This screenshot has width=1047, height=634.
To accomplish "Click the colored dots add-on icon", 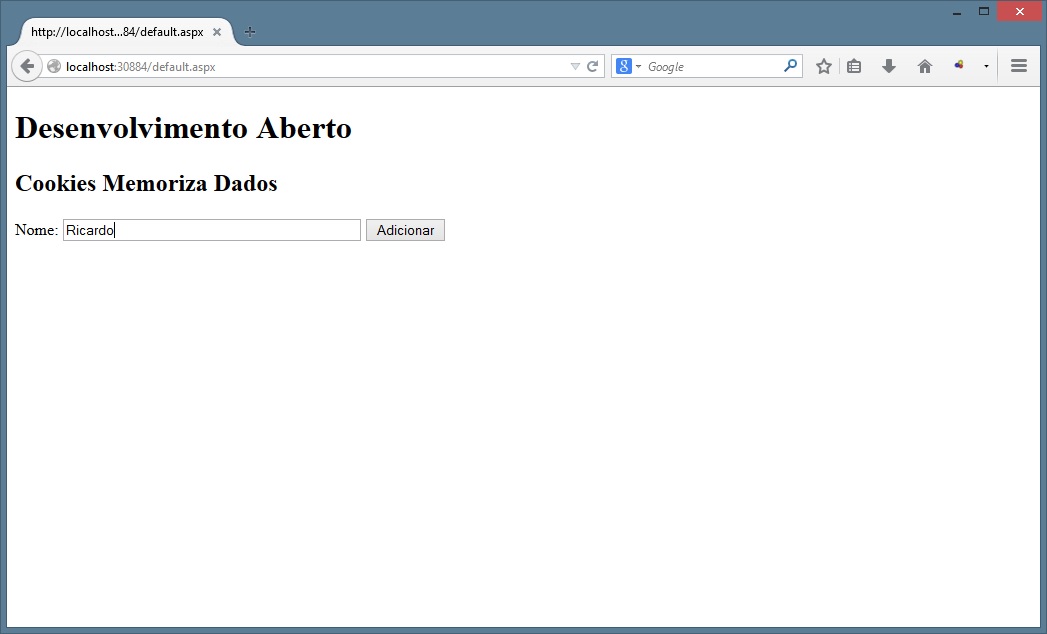I will pos(959,66).
